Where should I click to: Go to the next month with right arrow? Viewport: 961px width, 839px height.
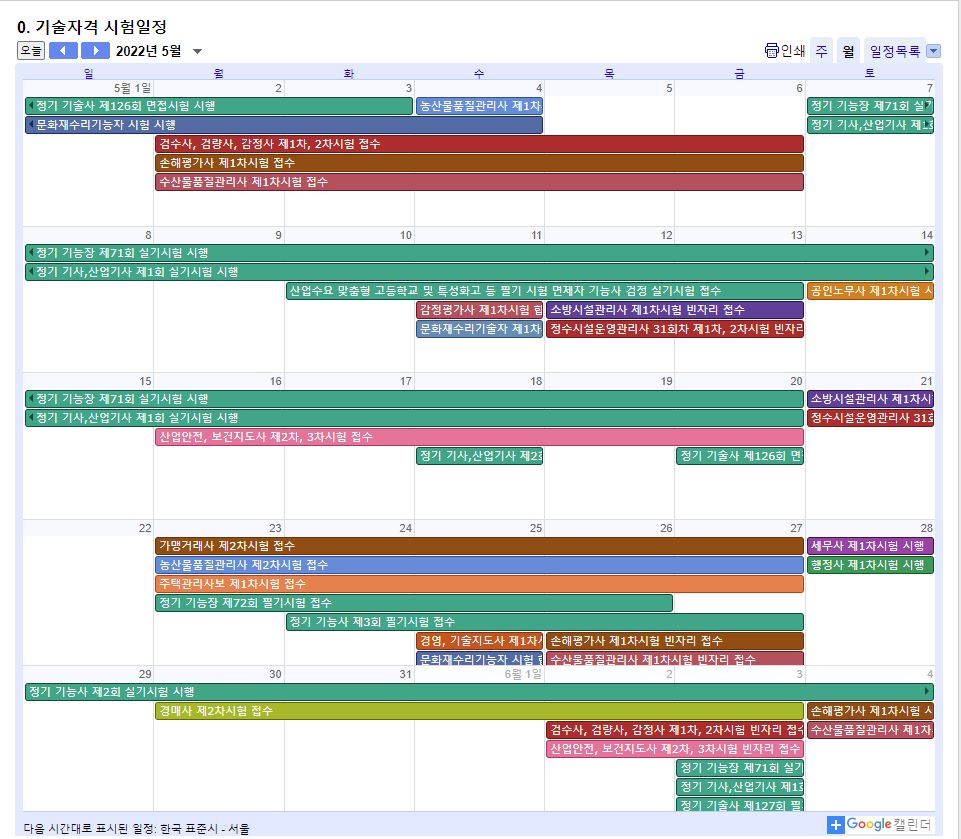coord(95,51)
